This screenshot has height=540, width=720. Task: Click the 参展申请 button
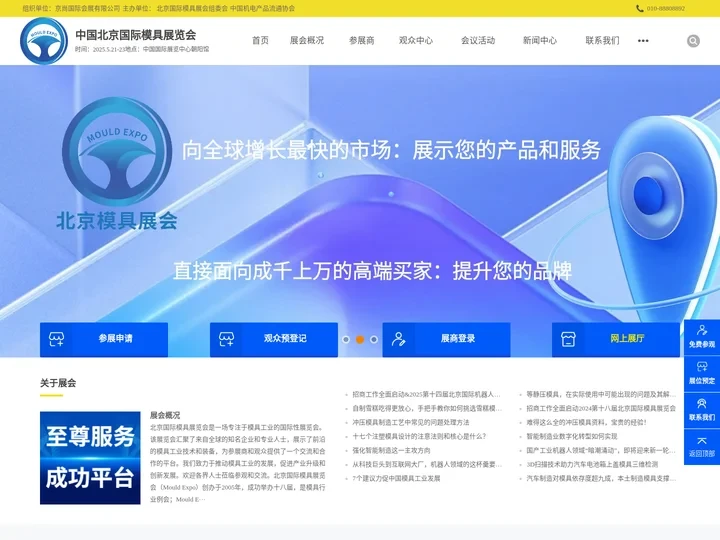coord(104,339)
